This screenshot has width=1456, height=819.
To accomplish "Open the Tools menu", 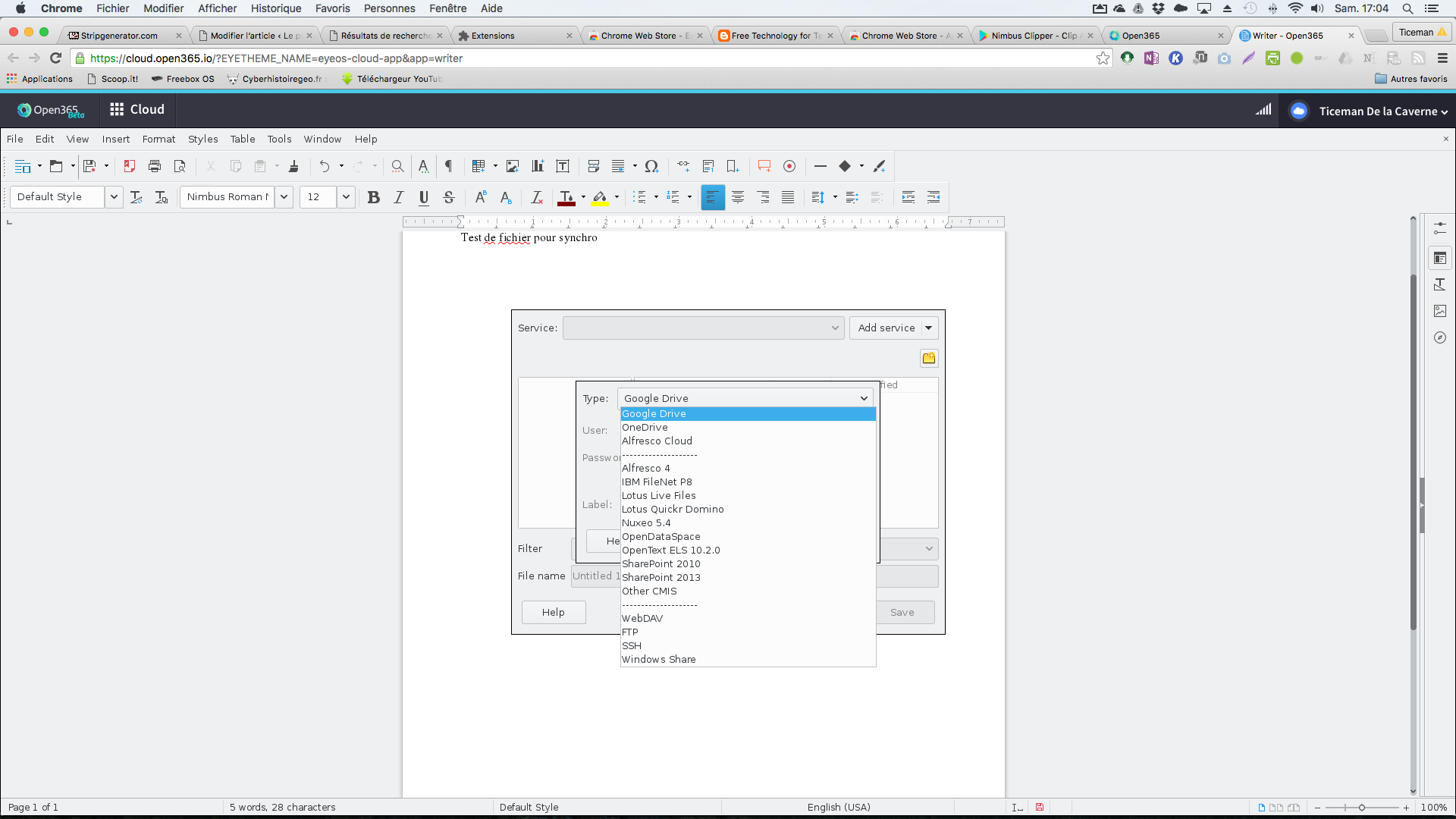I will coord(279,139).
